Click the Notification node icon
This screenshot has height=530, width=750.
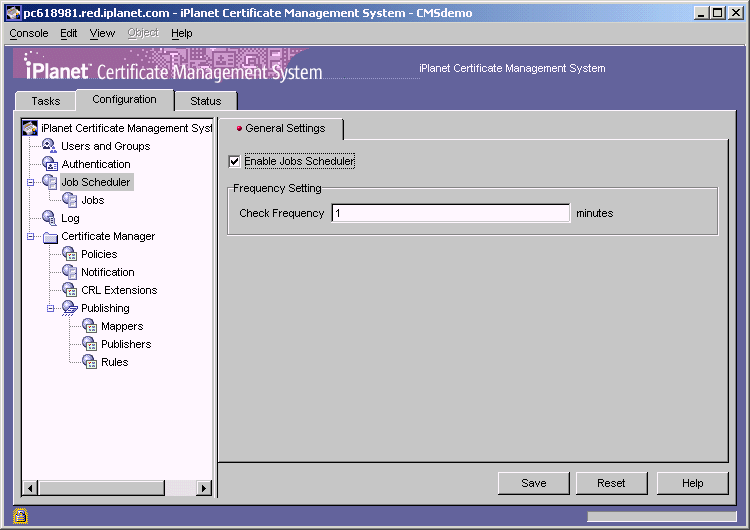click(x=70, y=272)
